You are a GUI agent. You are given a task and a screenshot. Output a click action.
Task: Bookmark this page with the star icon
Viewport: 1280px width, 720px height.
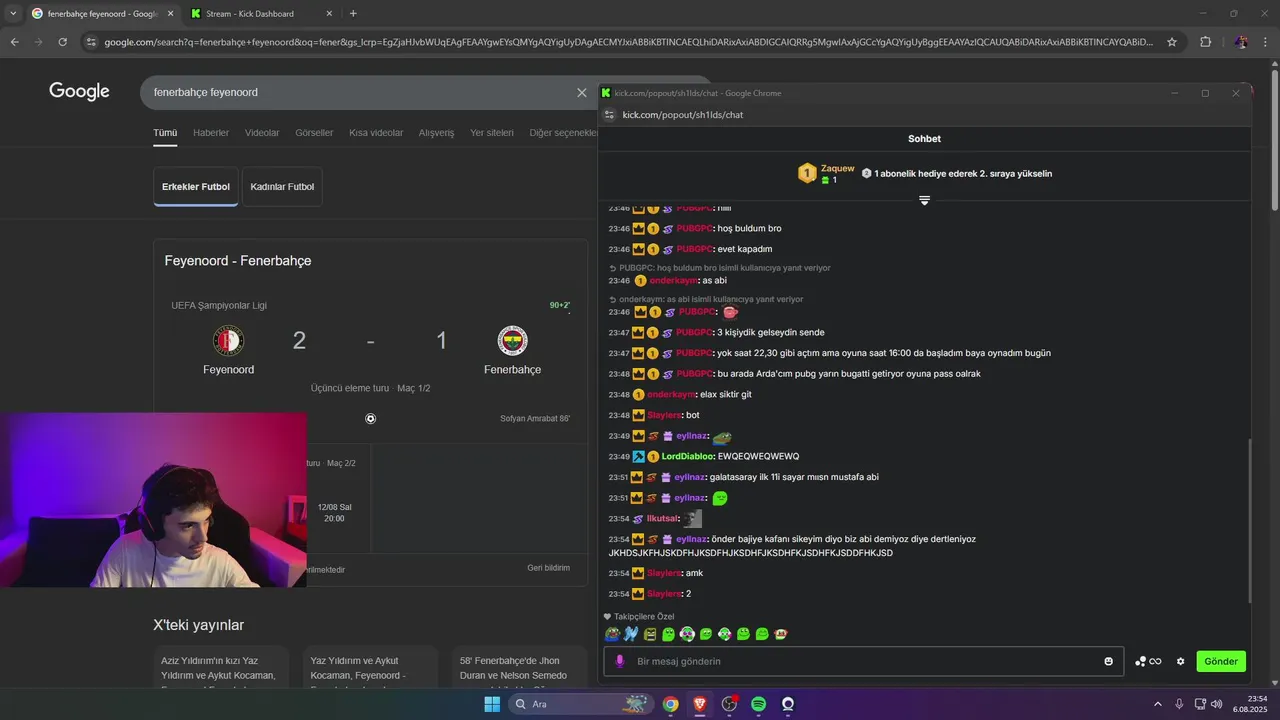pos(1172,42)
